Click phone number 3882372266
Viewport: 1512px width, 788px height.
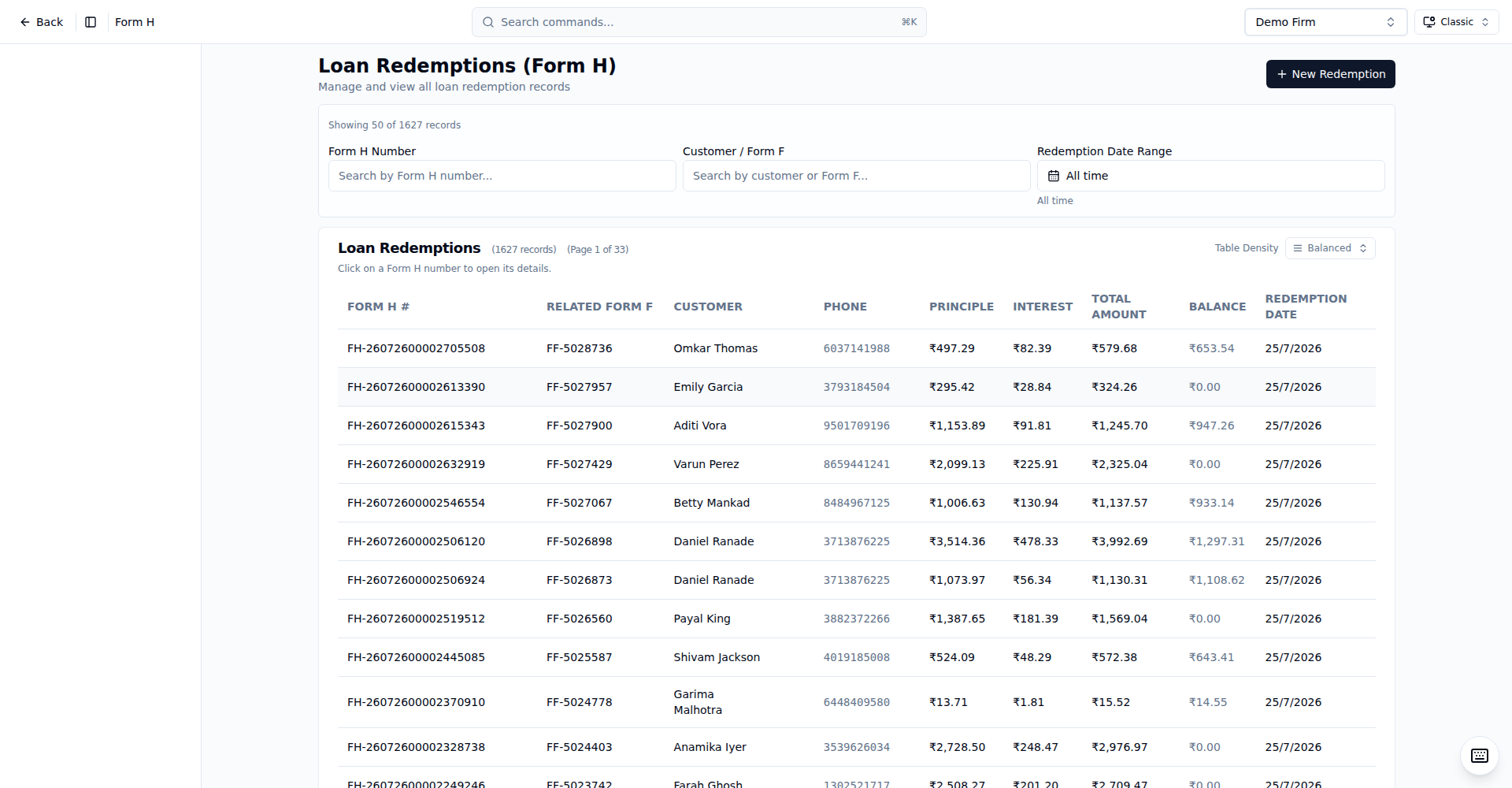pos(857,619)
